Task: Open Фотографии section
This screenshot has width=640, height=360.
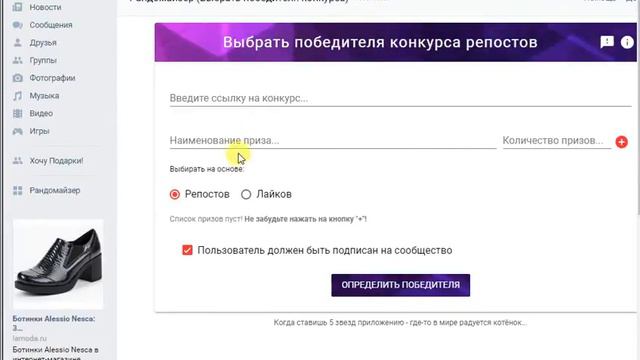Action: click(52, 78)
